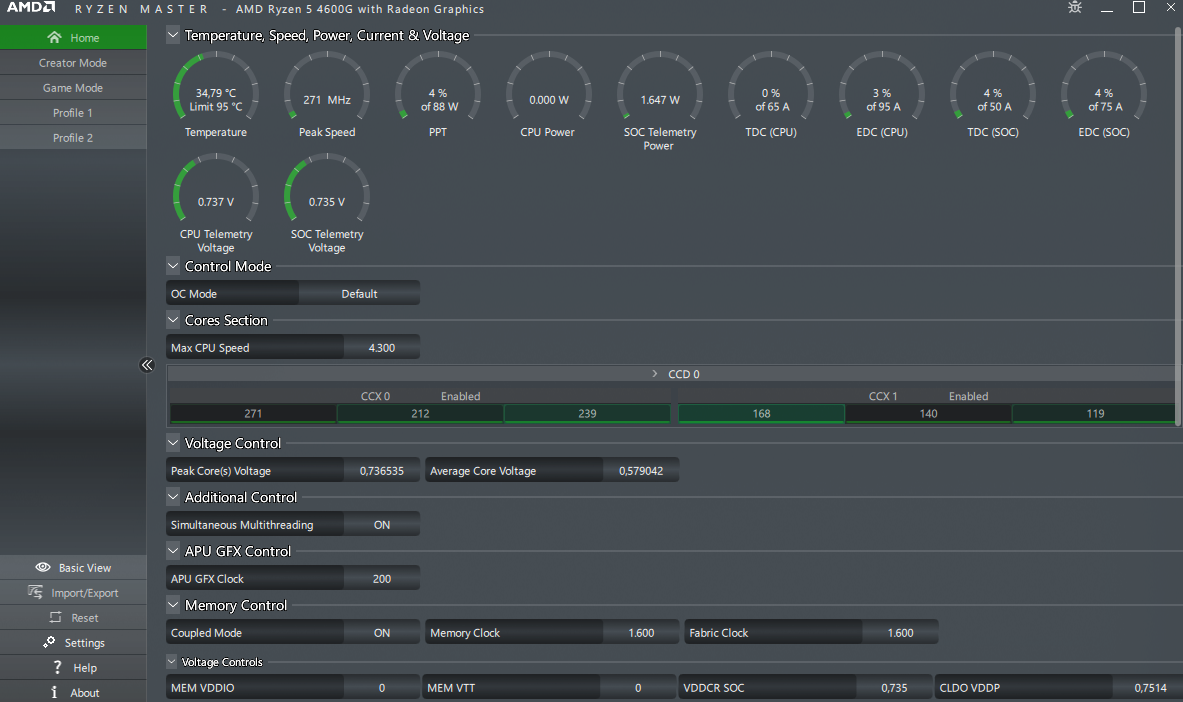Click the OC Mode Default value
1183x702 pixels.
tap(359, 294)
